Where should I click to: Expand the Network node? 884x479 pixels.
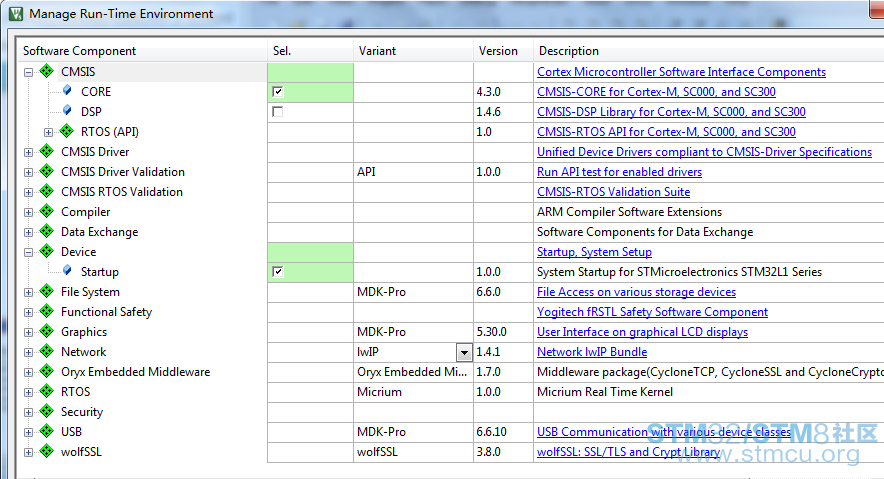coord(28,352)
